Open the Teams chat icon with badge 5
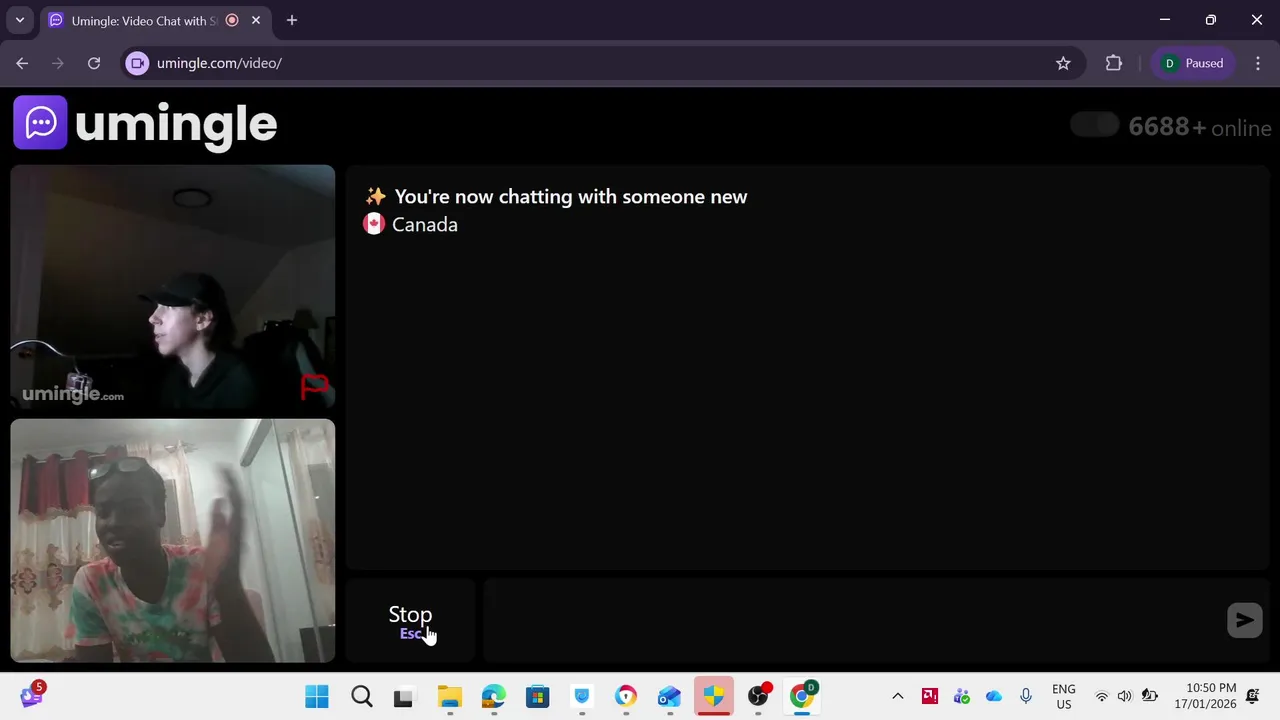1280x720 pixels. pos(32,695)
